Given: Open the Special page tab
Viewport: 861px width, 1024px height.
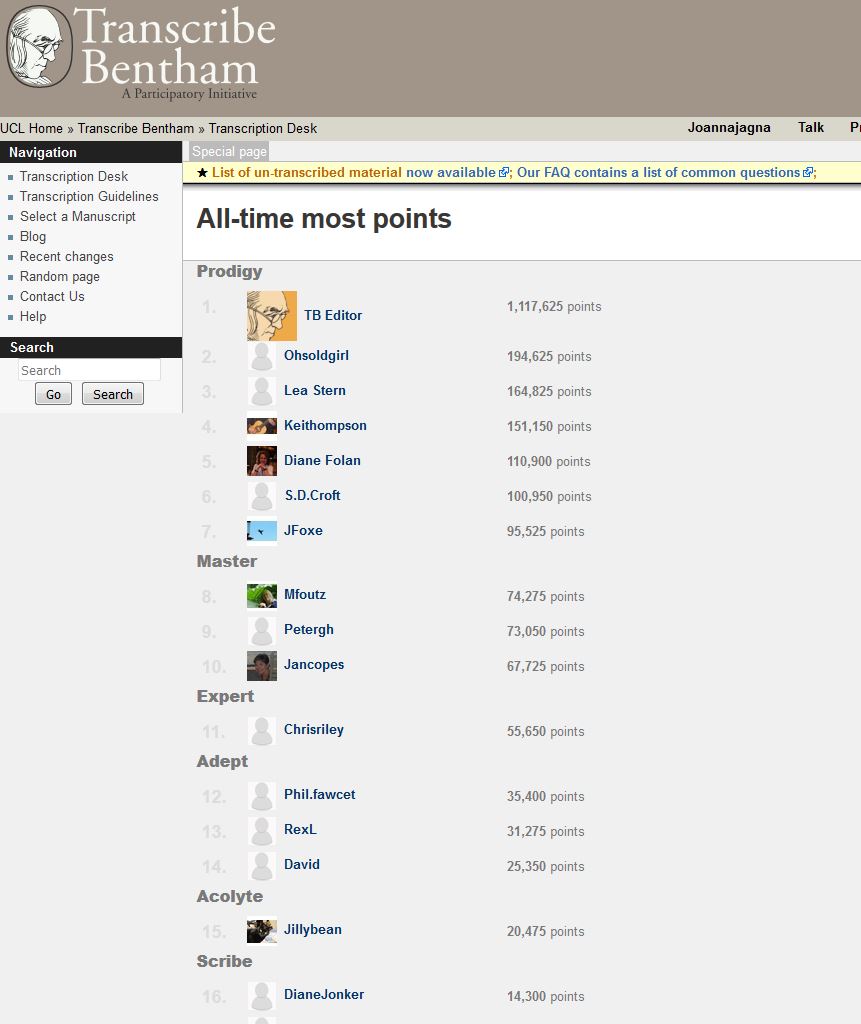Looking at the screenshot, I should [229, 152].
